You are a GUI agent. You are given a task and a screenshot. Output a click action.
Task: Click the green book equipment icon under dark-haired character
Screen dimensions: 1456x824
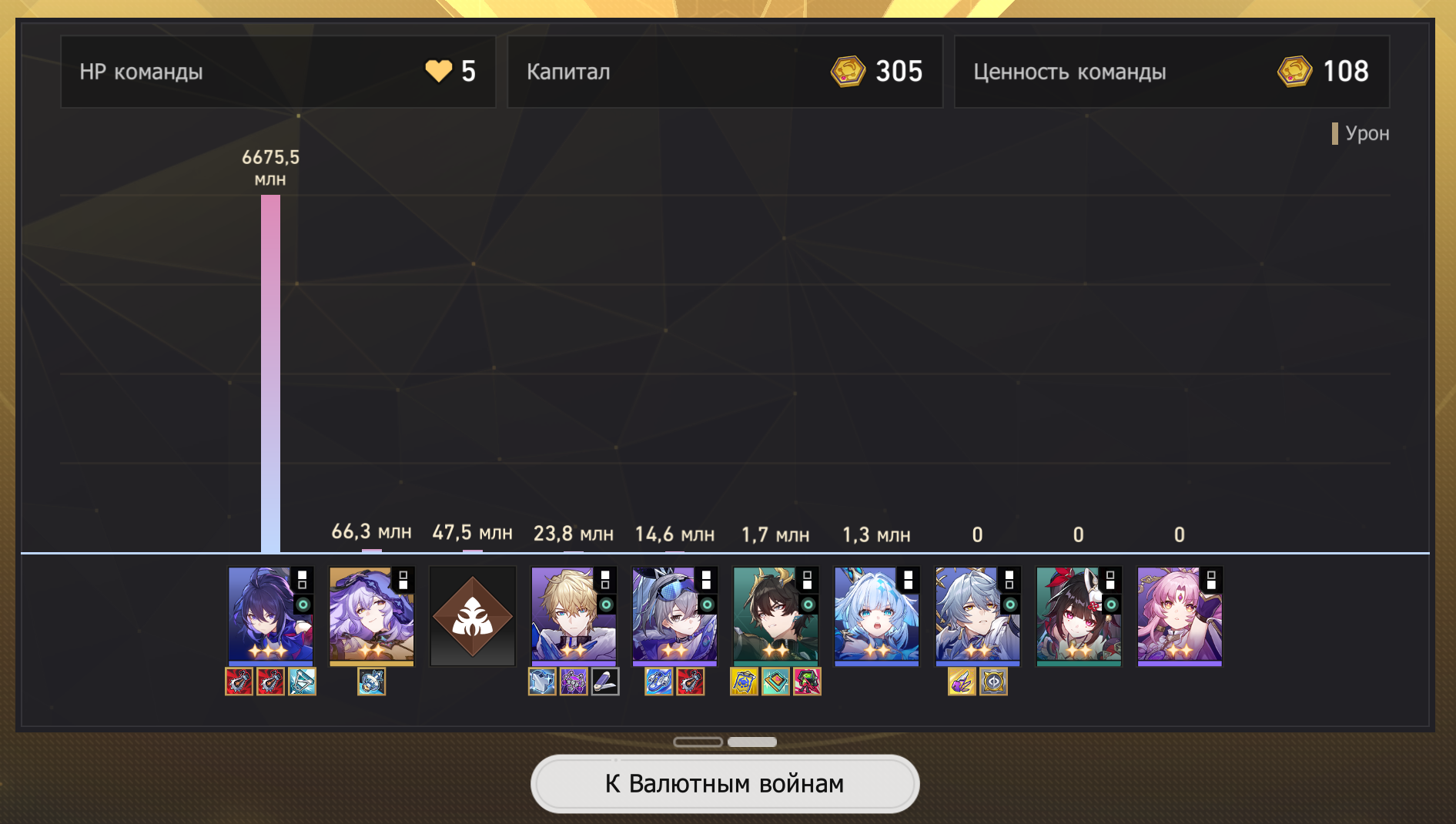[x=775, y=682]
